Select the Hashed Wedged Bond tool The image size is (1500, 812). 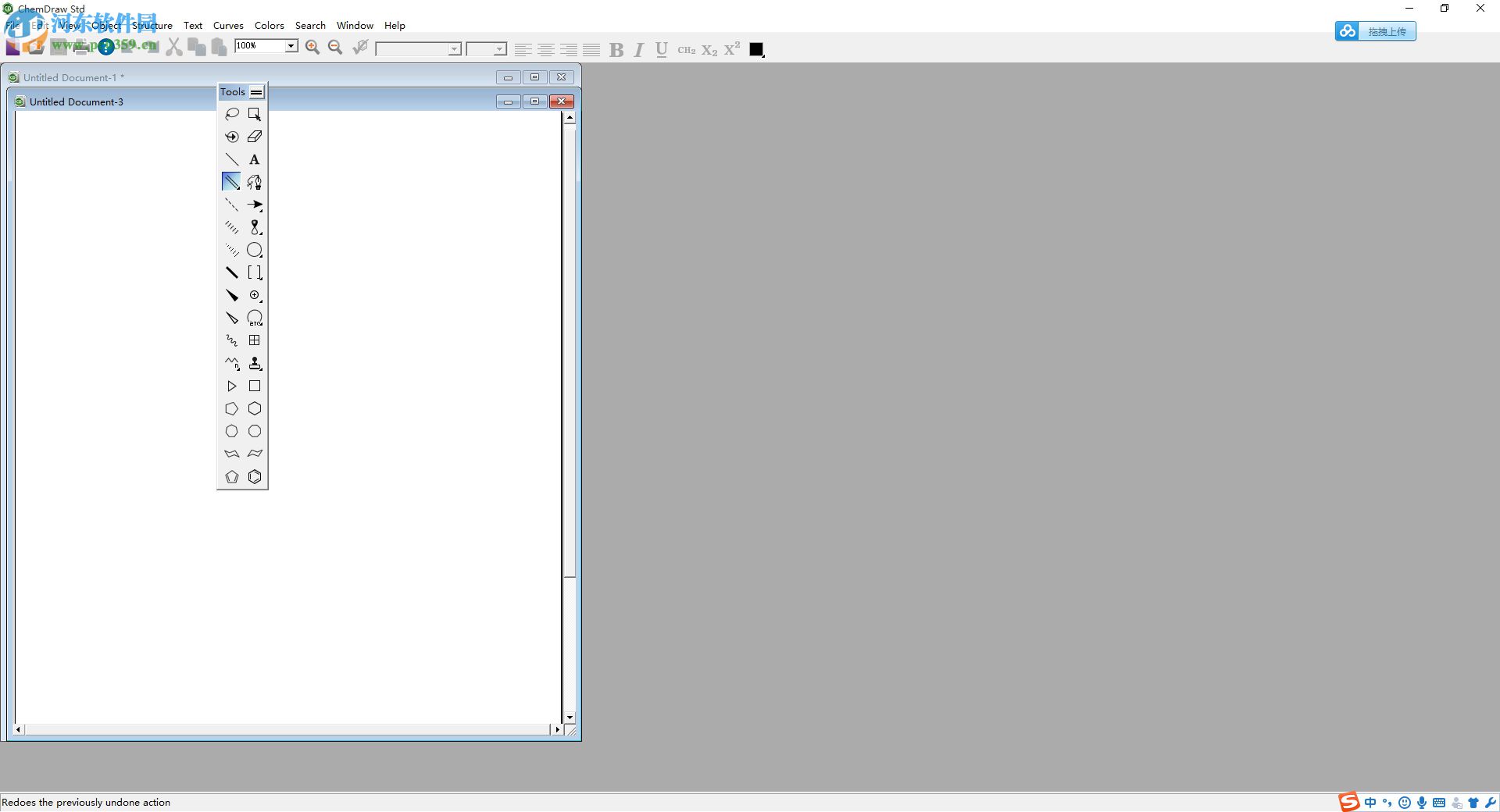point(232,250)
